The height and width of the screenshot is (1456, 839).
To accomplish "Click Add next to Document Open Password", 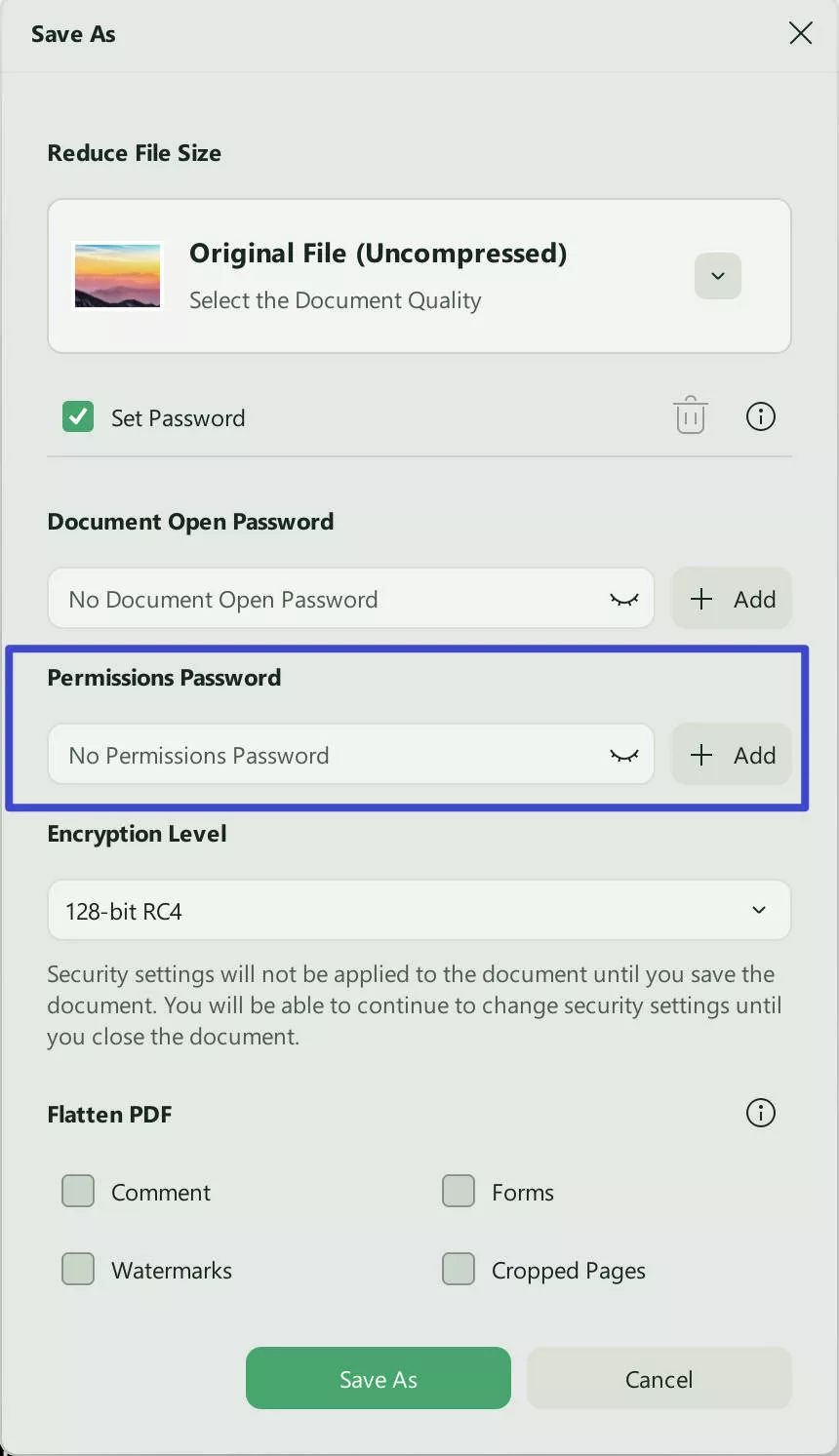I will click(x=732, y=598).
